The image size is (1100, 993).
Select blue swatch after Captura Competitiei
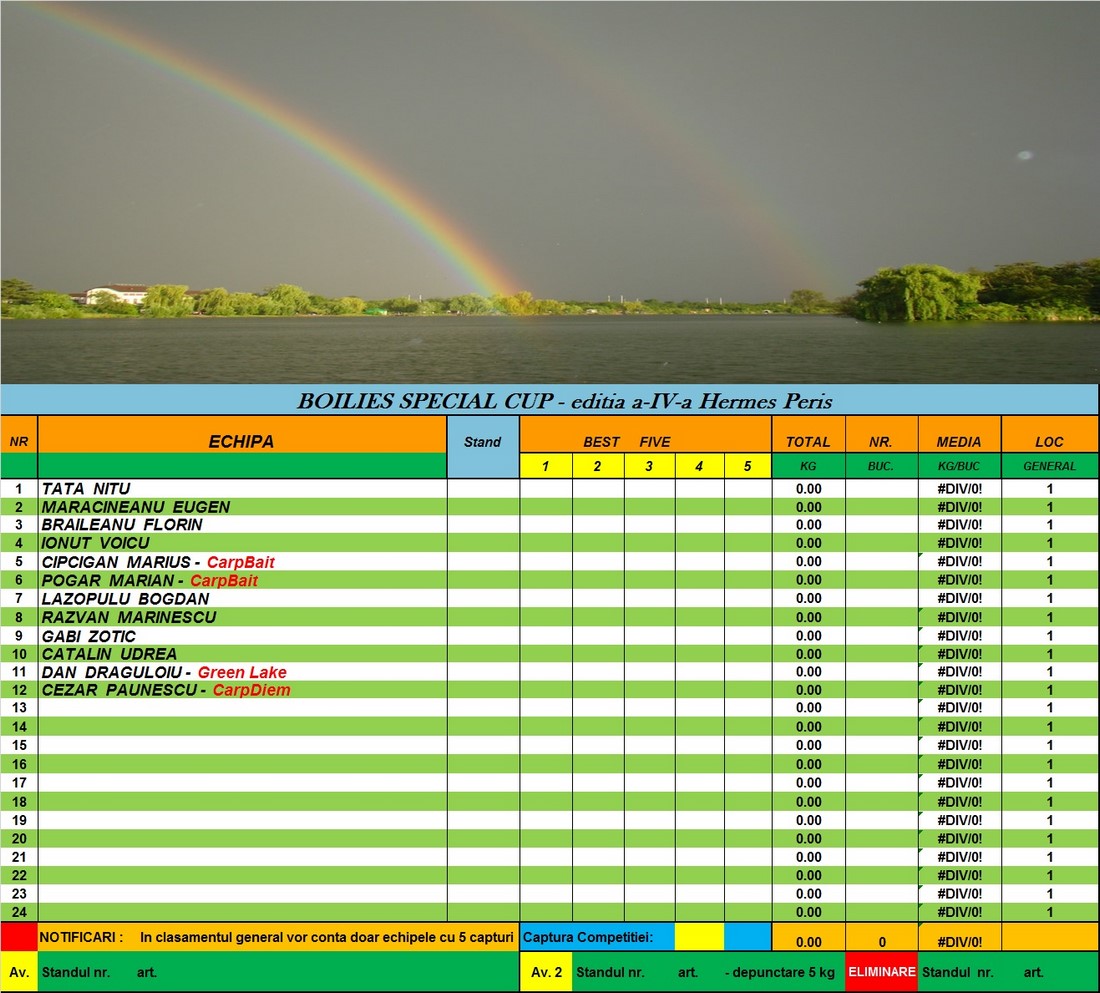click(x=747, y=937)
